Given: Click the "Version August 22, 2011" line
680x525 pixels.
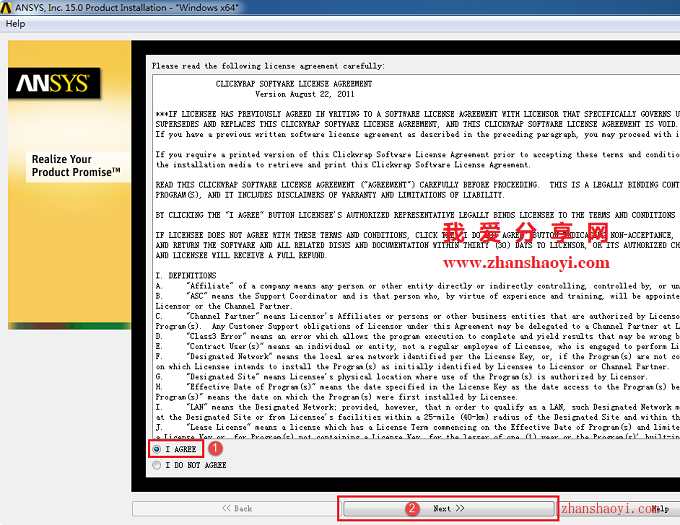Looking at the screenshot, I should [x=305, y=94].
